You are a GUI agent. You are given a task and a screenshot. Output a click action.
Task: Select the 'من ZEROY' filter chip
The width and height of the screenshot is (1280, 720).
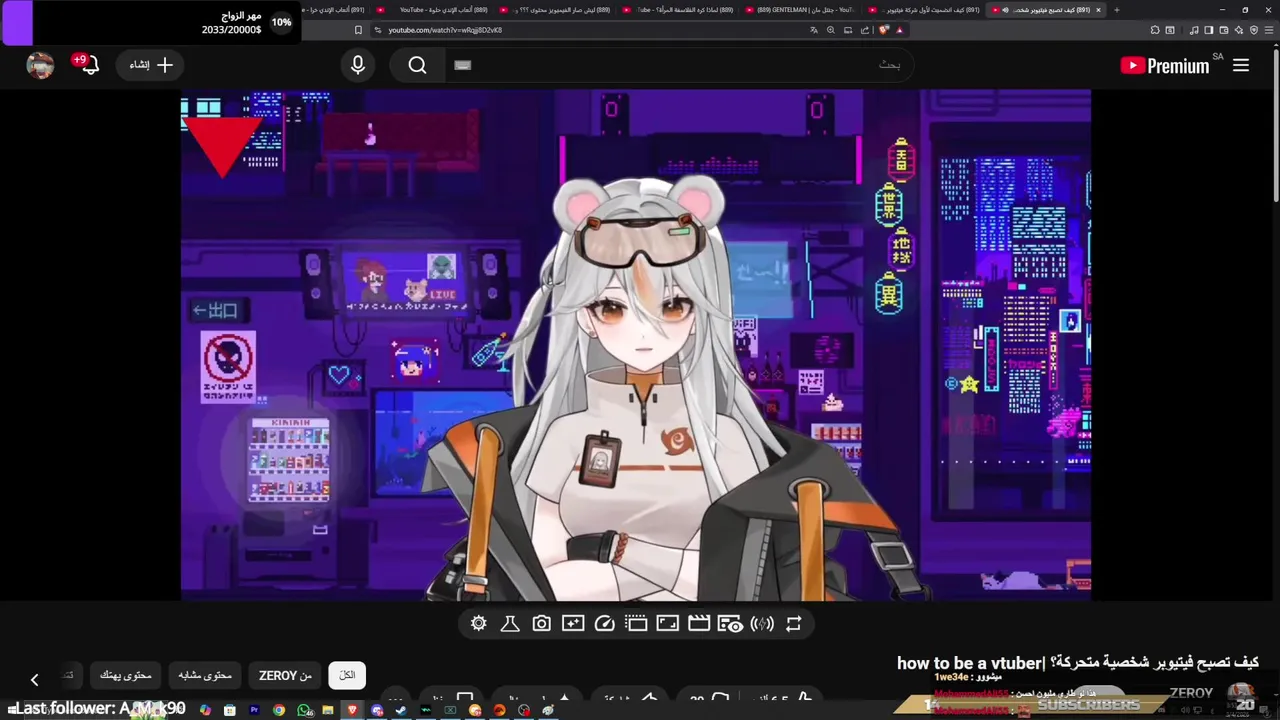[x=285, y=675]
